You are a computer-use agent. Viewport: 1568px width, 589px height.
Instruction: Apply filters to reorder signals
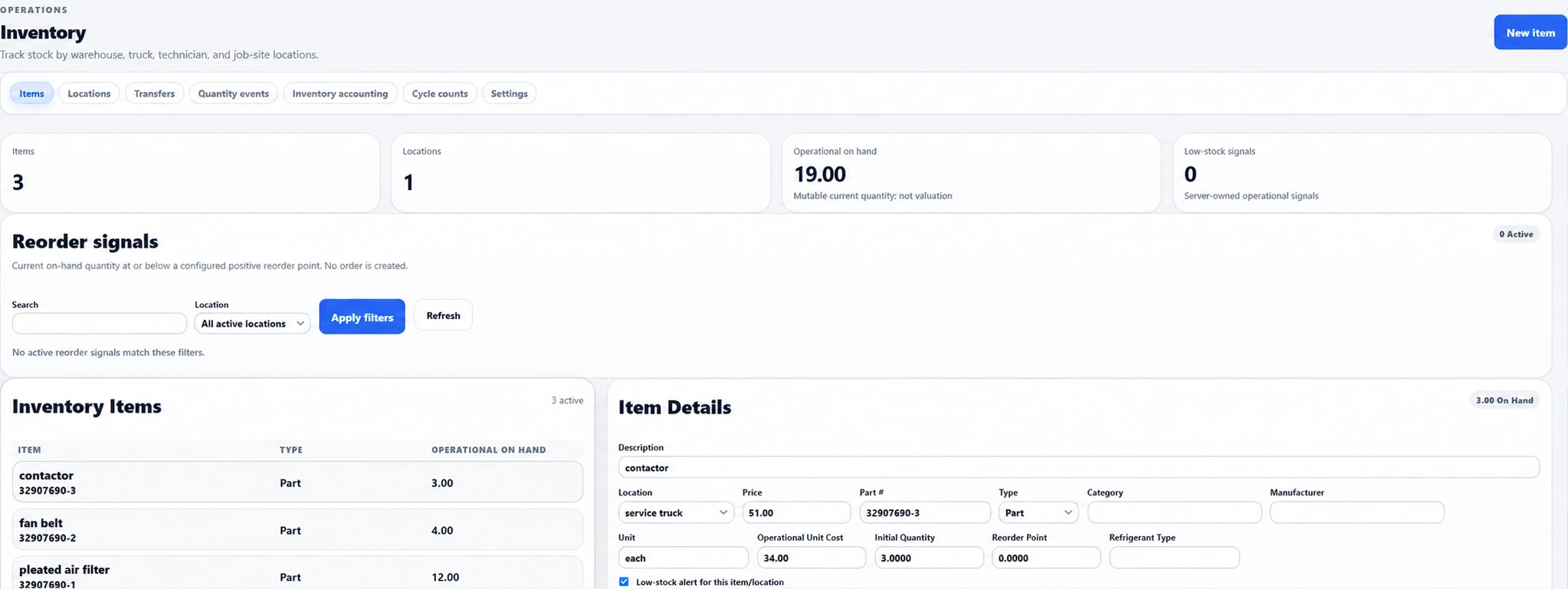pyautogui.click(x=362, y=316)
